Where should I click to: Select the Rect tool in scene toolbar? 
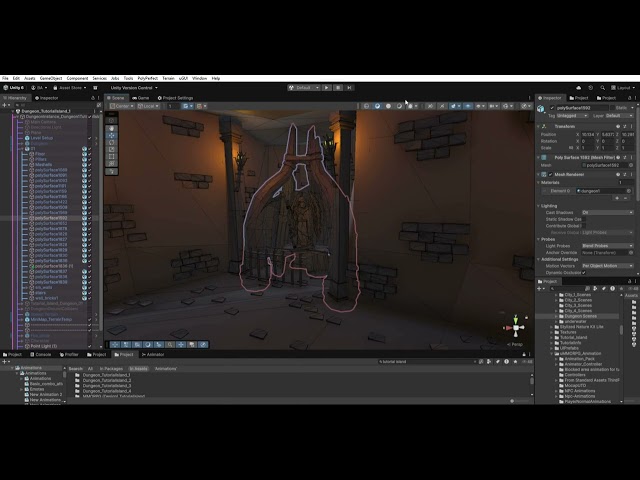click(111, 156)
